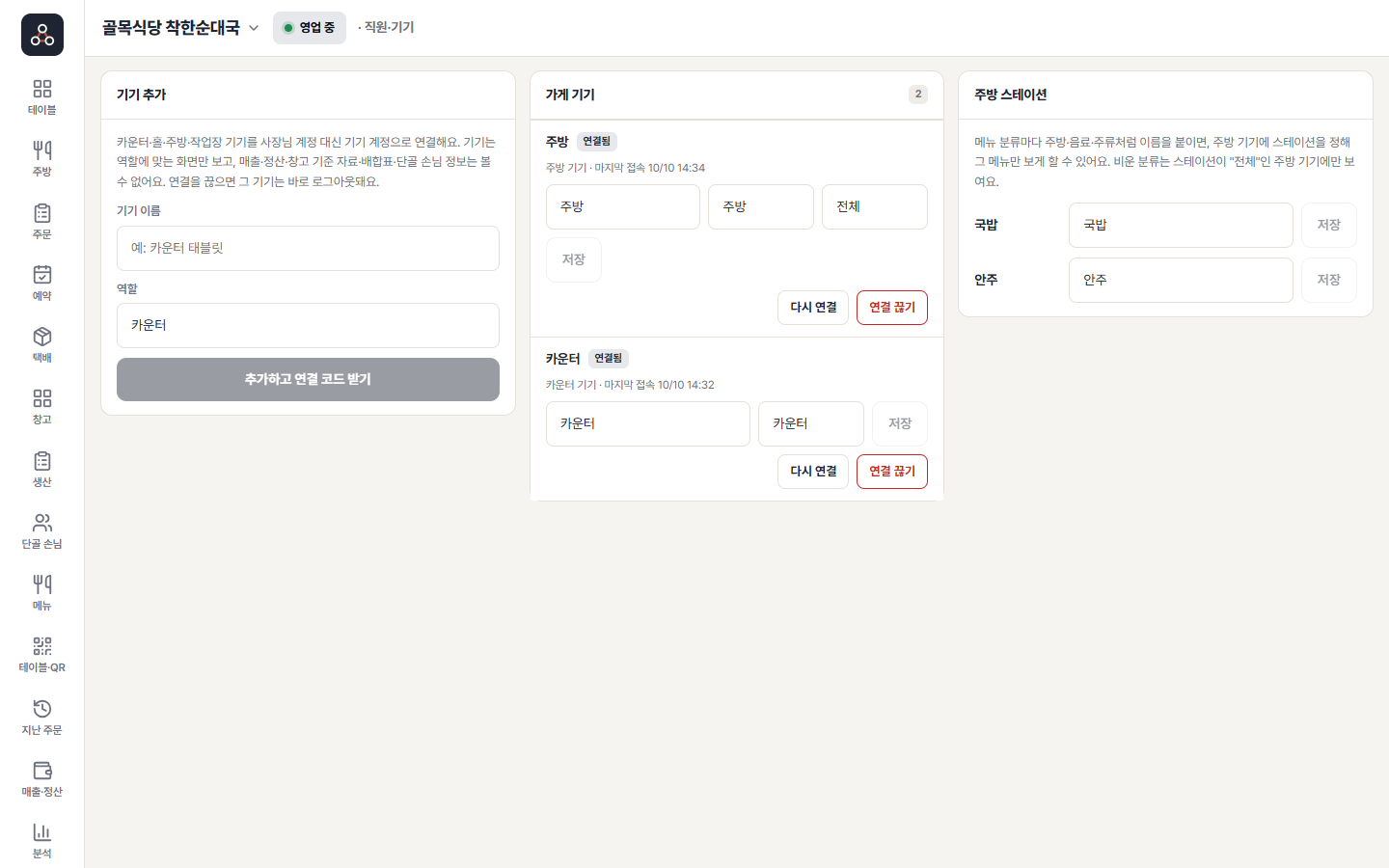
Task: Open 매출·정산 wallet icon
Action: tap(42, 779)
